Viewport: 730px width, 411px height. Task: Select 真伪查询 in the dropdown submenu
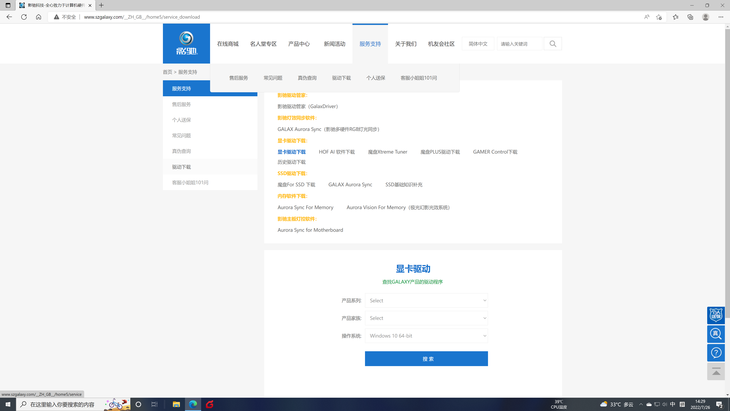coord(307,78)
